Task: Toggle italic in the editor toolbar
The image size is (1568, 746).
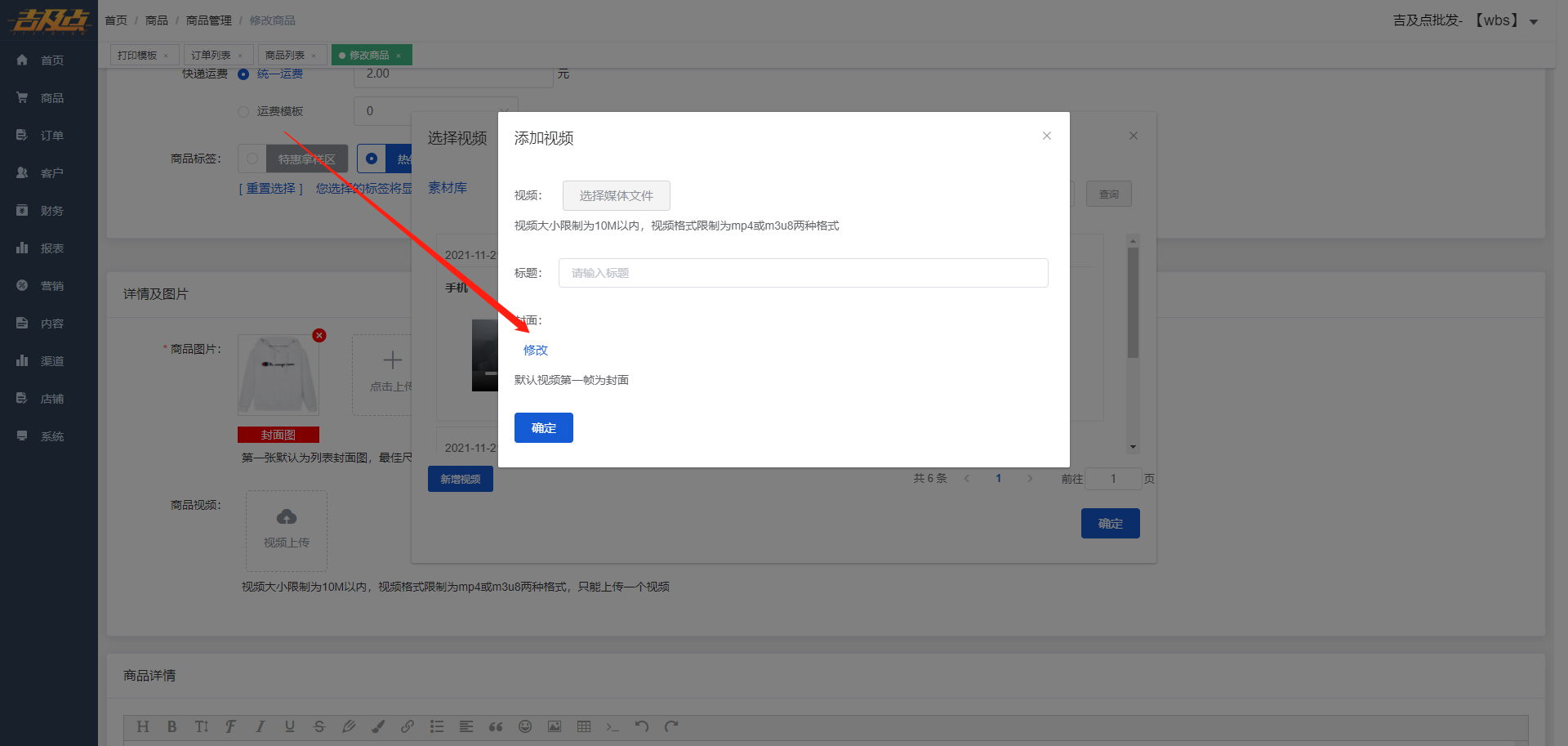Action: click(x=261, y=726)
